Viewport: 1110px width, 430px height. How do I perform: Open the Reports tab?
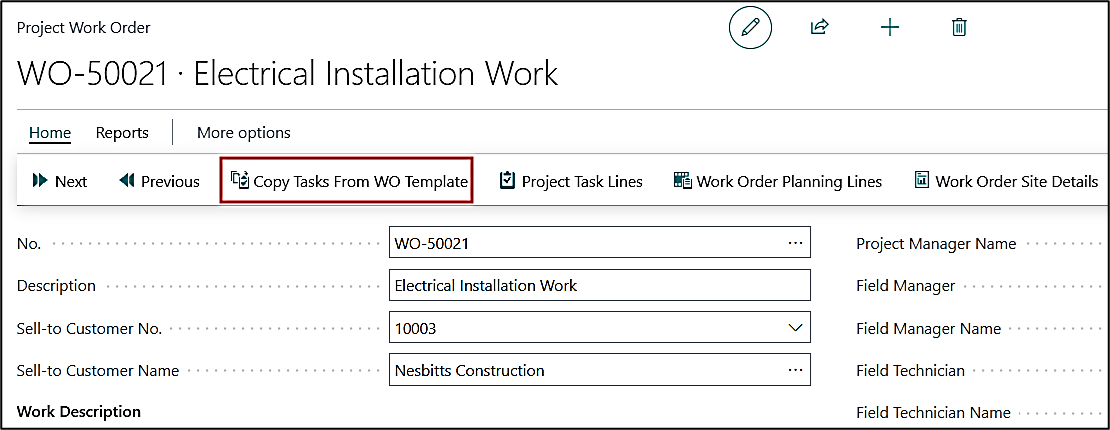click(x=122, y=132)
